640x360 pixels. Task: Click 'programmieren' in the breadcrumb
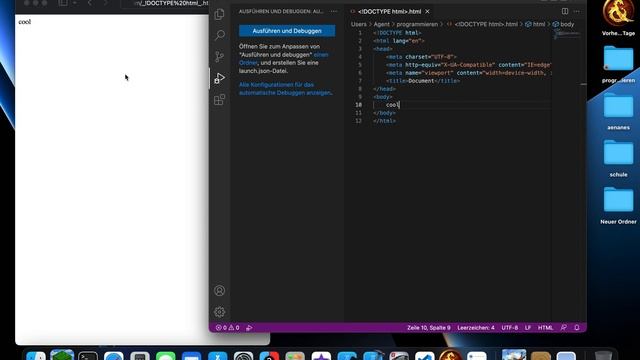[x=417, y=24]
